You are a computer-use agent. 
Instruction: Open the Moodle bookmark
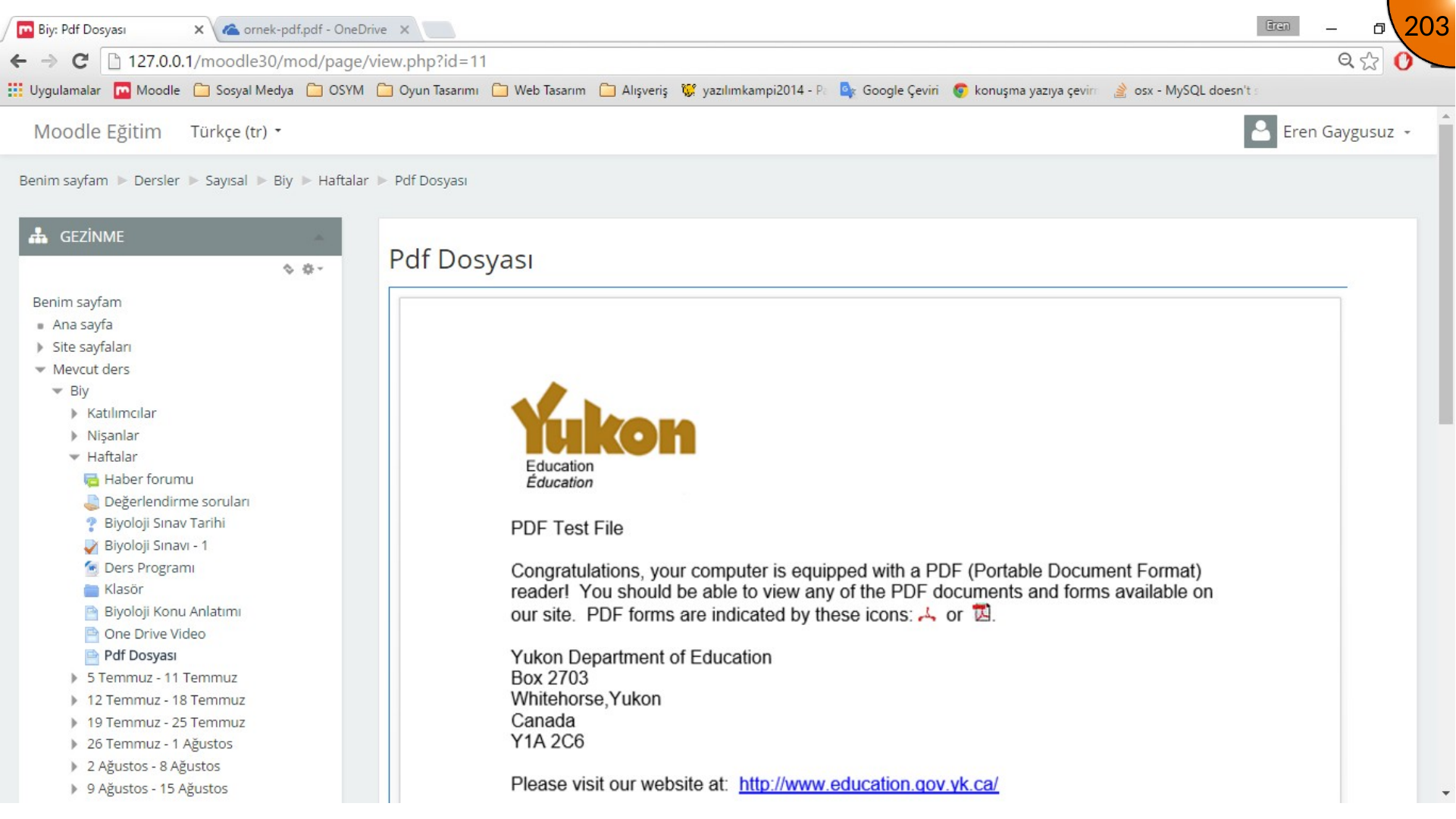(x=147, y=90)
